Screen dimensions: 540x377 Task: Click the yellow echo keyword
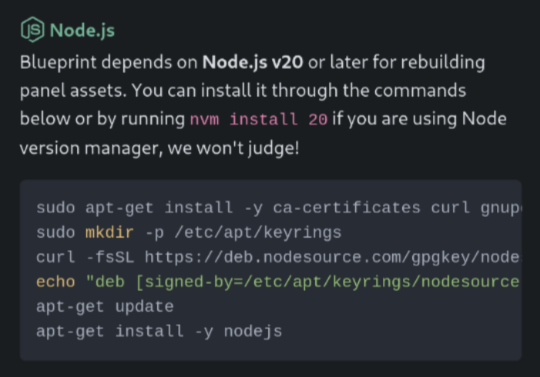point(55,282)
